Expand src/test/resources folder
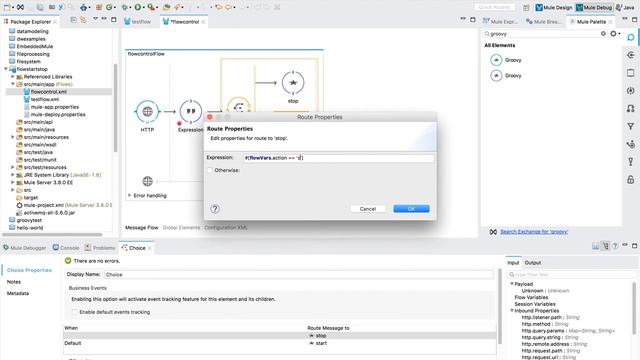Image resolution: width=640 pixels, height=360 pixels. [x=13, y=167]
